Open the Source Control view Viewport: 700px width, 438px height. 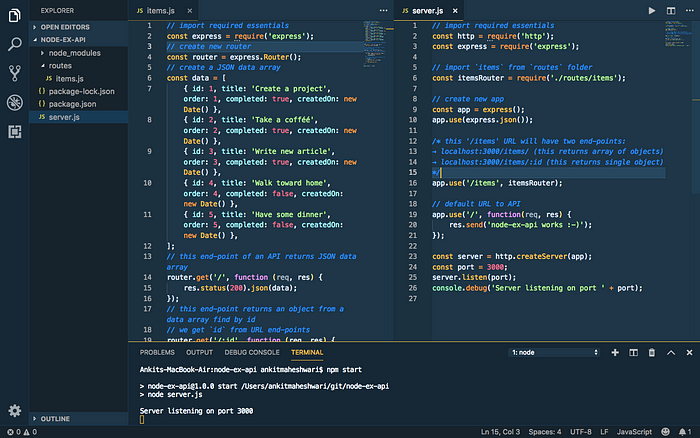(14, 73)
